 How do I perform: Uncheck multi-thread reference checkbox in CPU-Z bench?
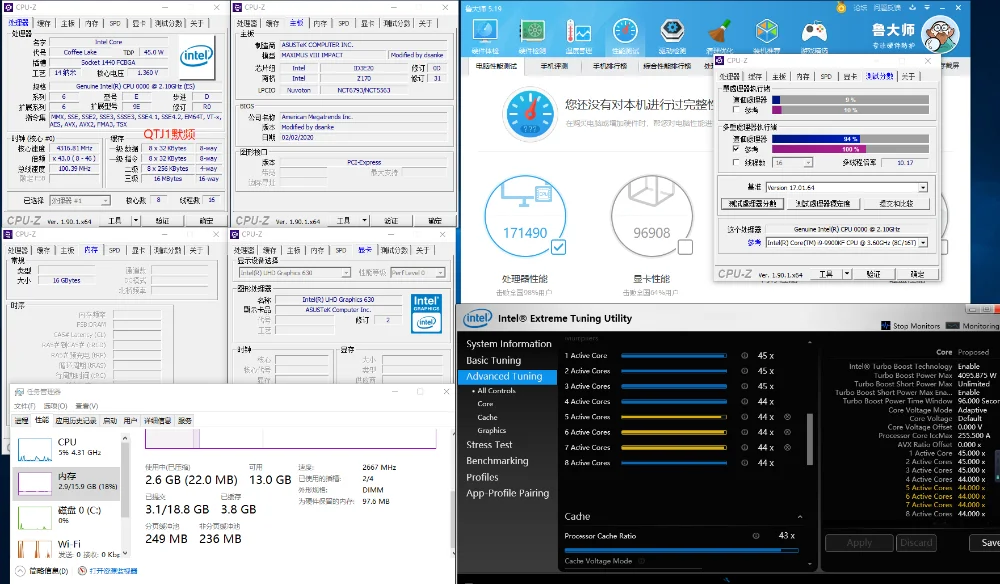click(x=737, y=149)
